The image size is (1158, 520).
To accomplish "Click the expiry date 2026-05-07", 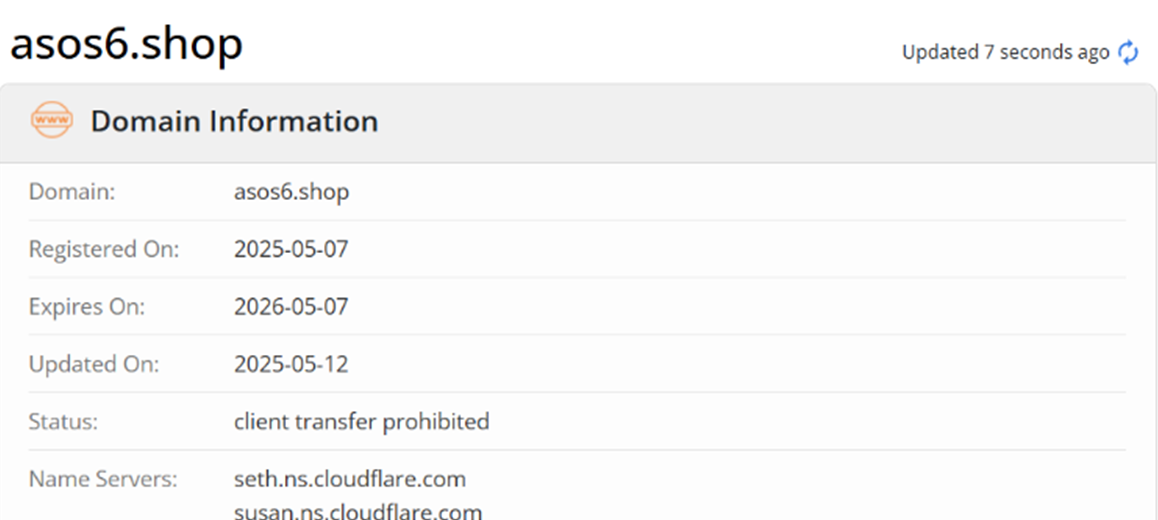I will coord(291,306).
